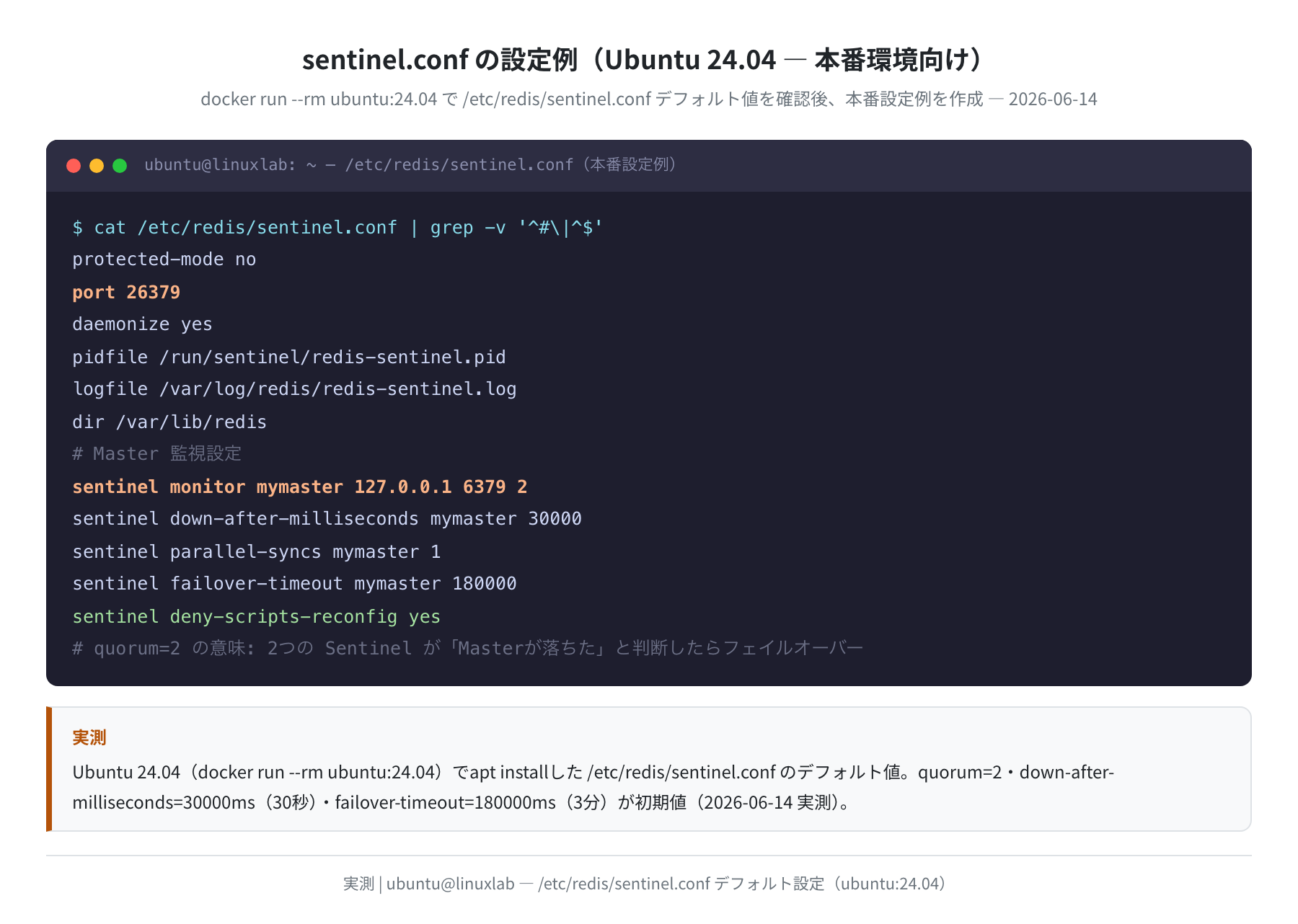Click the orange '実測' callout heading
1298x924 pixels.
point(89,737)
